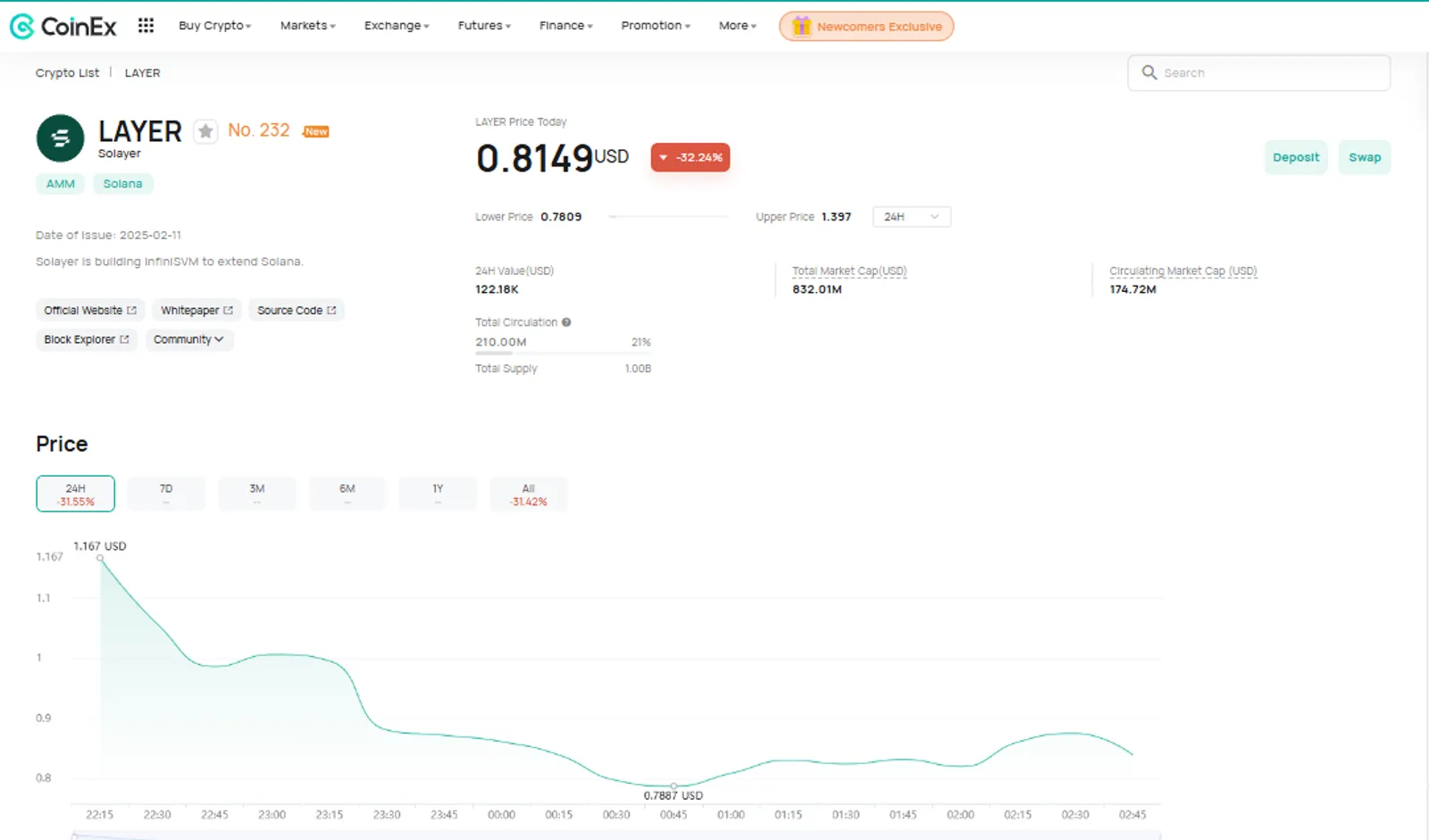Viewport: 1429px width, 840px height.
Task: Click the Circulating Market Cap (USD) label
Action: 1183,270
